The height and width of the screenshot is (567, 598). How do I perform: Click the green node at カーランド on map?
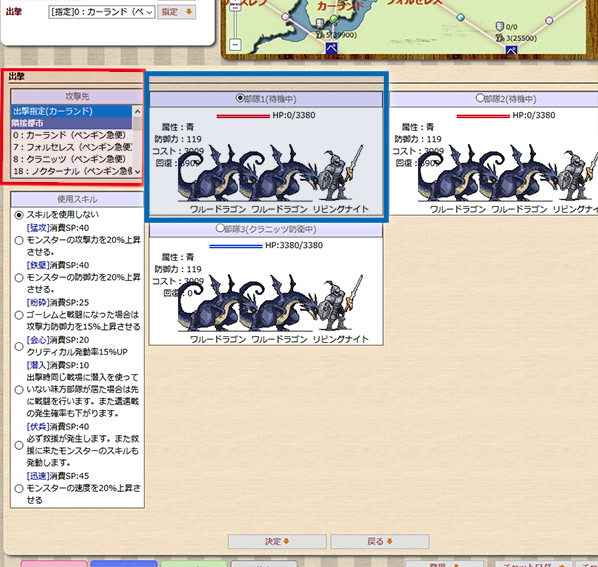(334, 18)
